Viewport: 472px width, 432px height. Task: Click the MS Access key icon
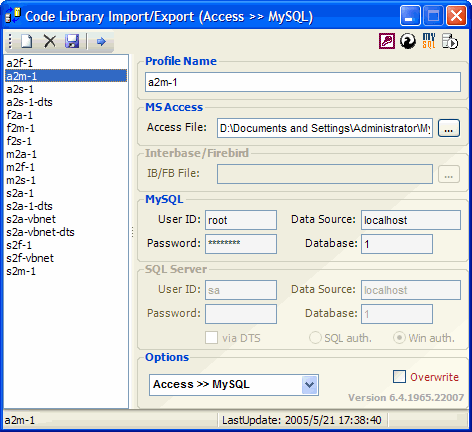pos(387,41)
